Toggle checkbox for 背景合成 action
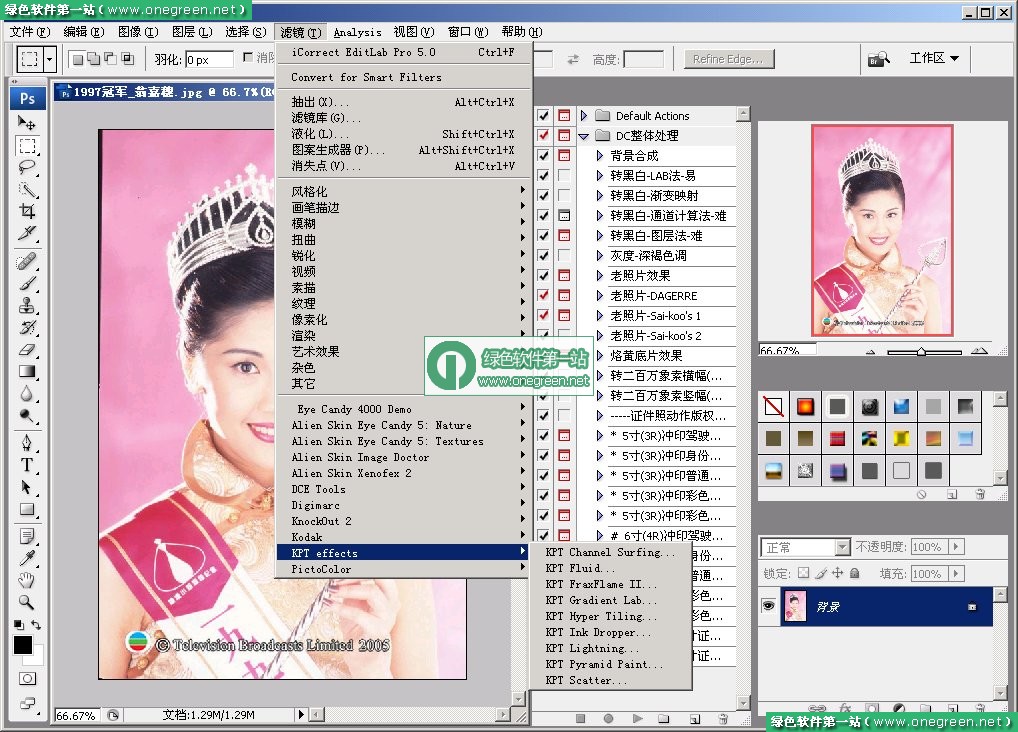The image size is (1018, 732). click(543, 156)
